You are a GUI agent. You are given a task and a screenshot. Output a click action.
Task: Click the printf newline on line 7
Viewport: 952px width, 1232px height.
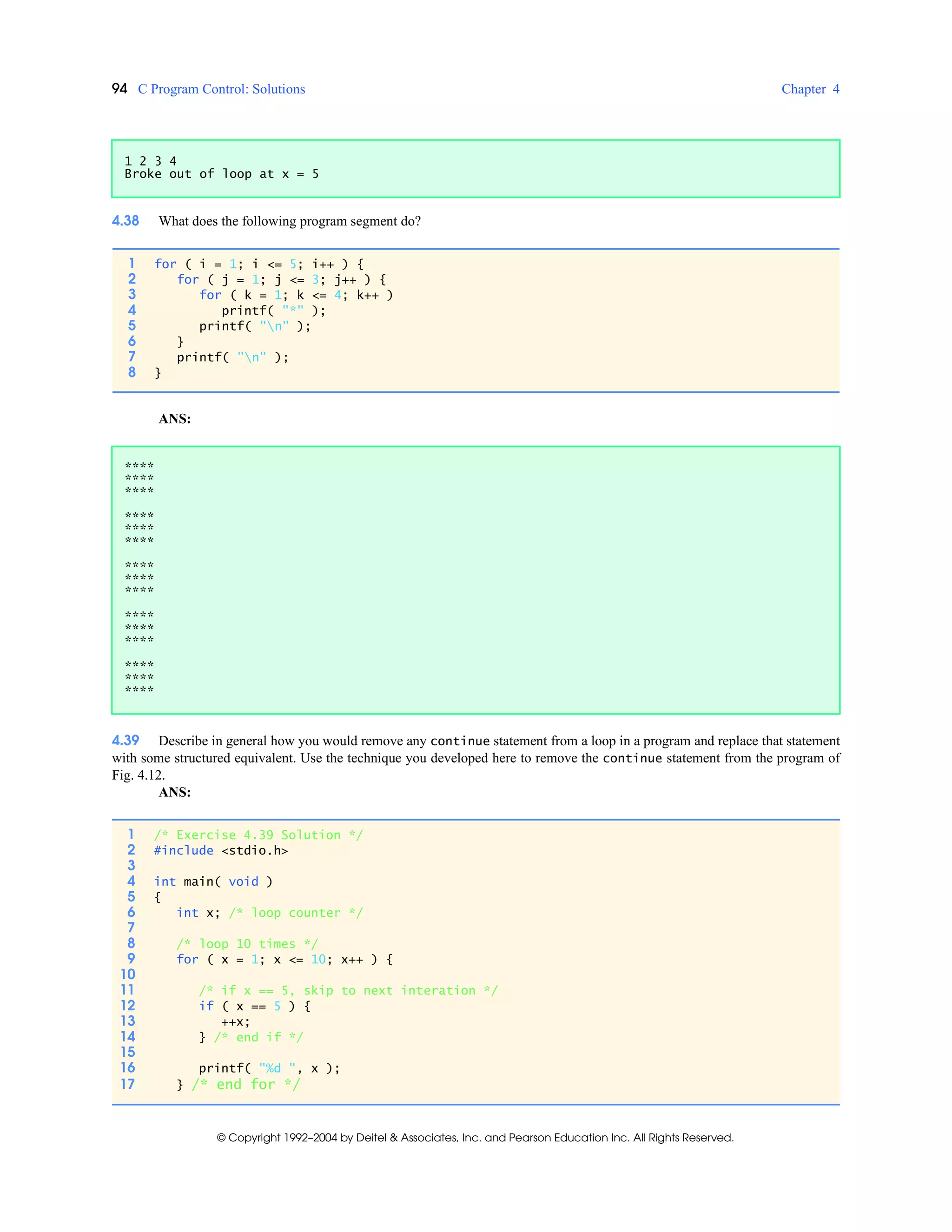coord(232,358)
